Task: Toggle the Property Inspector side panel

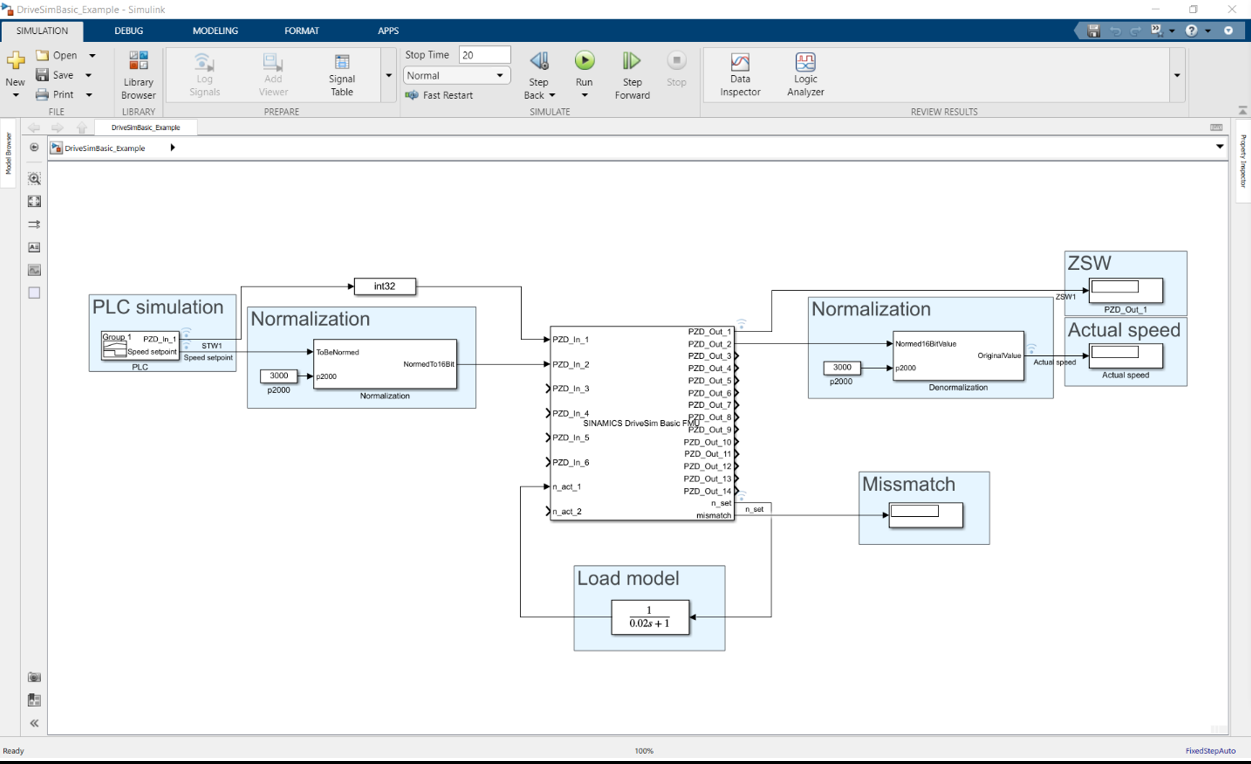Action: (1243, 161)
